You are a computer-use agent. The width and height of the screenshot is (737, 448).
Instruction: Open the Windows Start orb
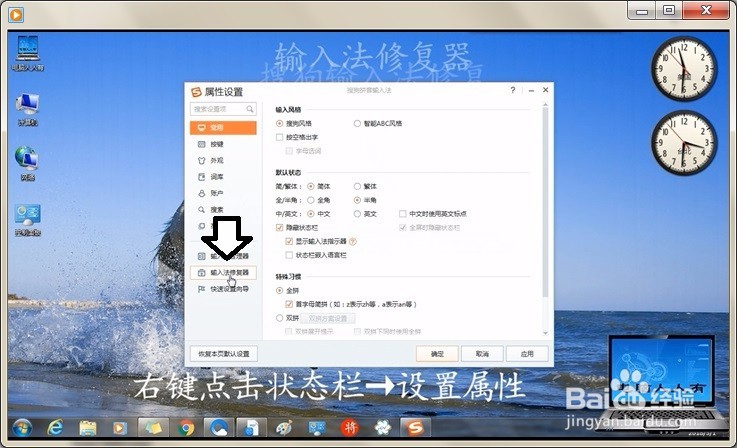click(22, 427)
